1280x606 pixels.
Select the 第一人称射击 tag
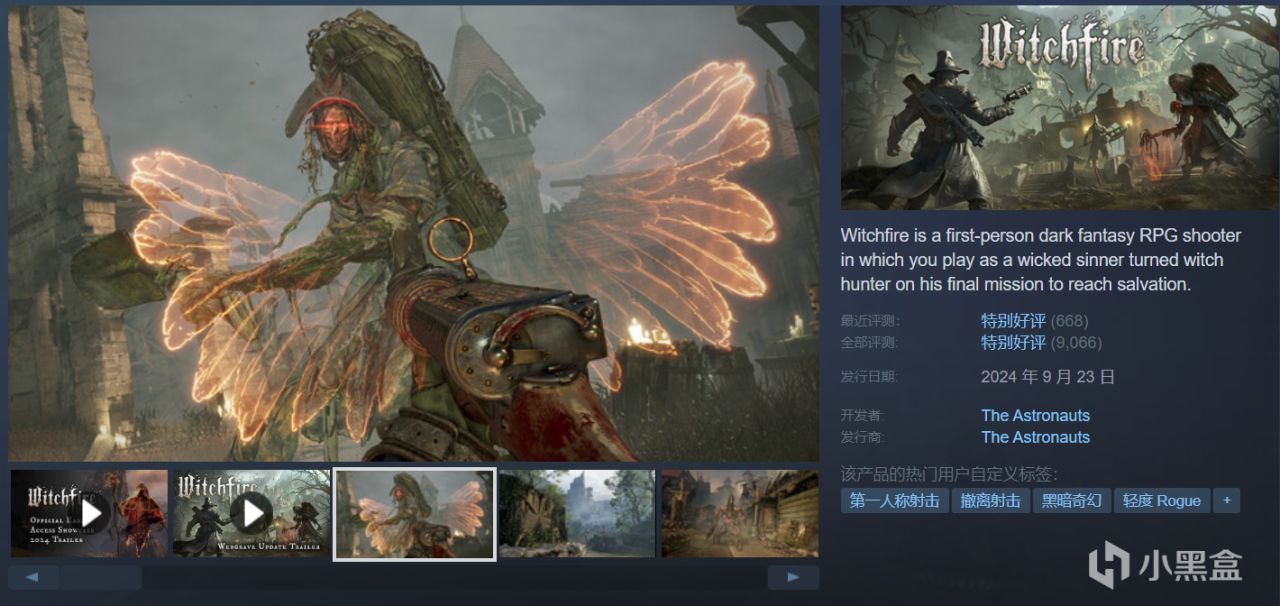click(x=895, y=500)
